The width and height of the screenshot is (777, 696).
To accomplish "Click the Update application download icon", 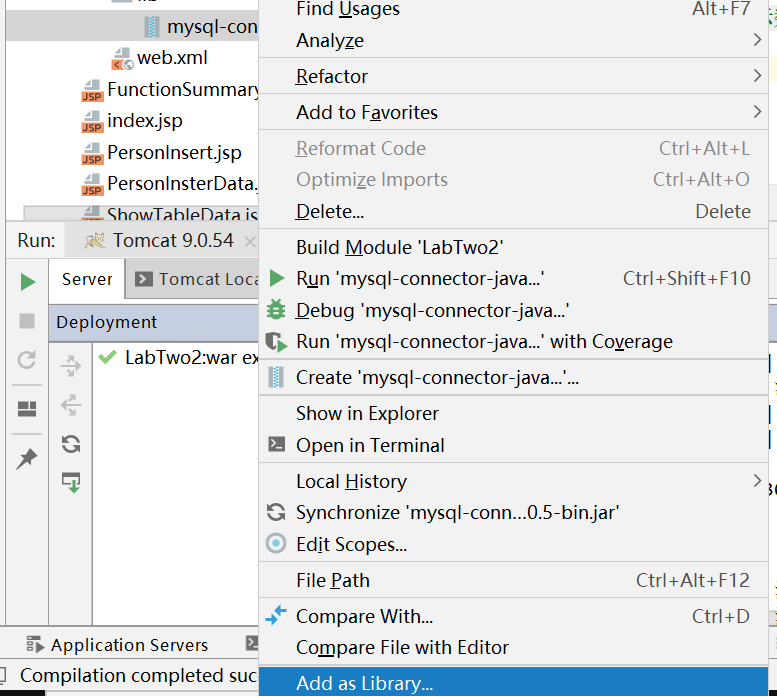I will [71, 482].
